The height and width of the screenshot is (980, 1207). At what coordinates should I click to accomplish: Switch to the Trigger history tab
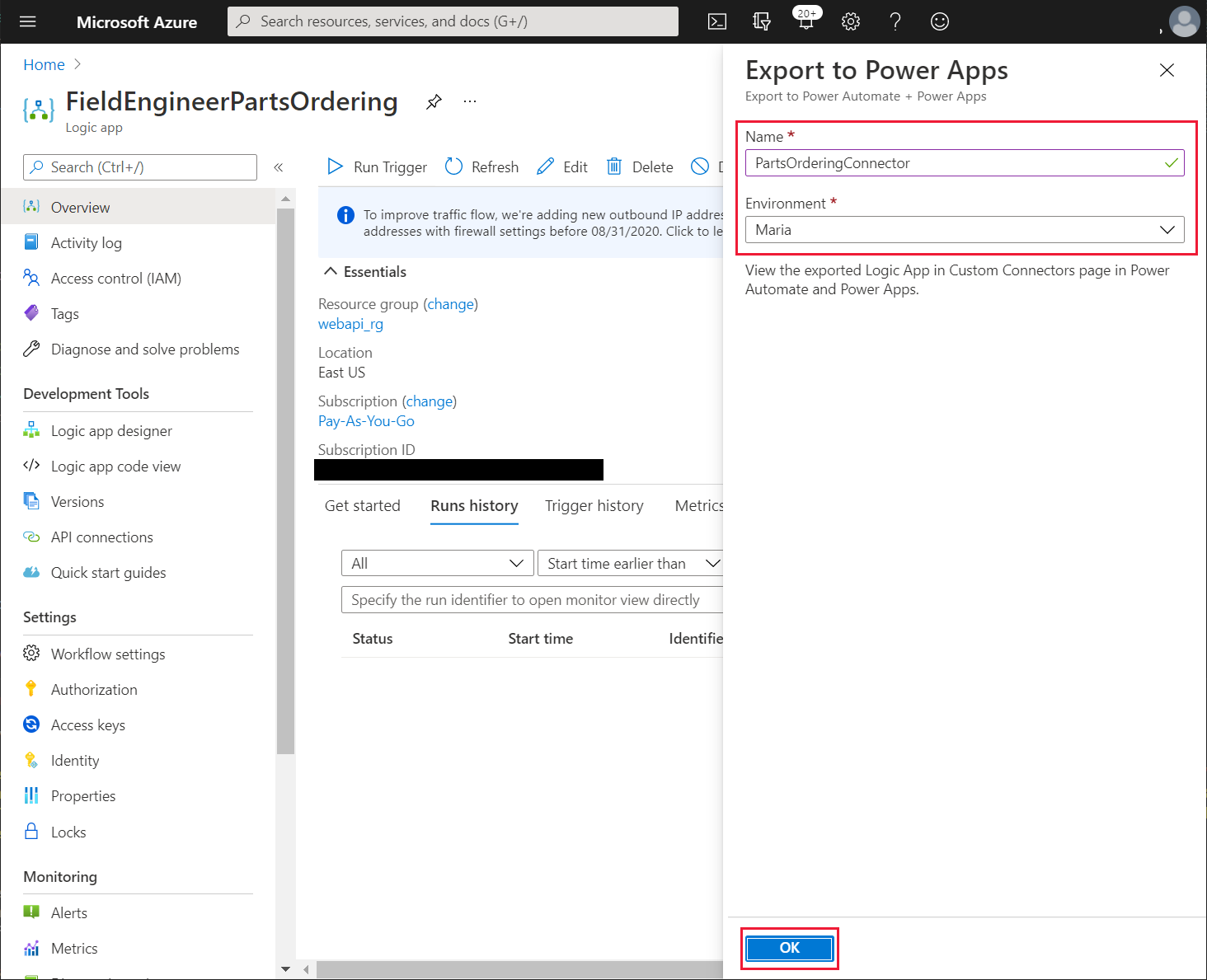594,505
